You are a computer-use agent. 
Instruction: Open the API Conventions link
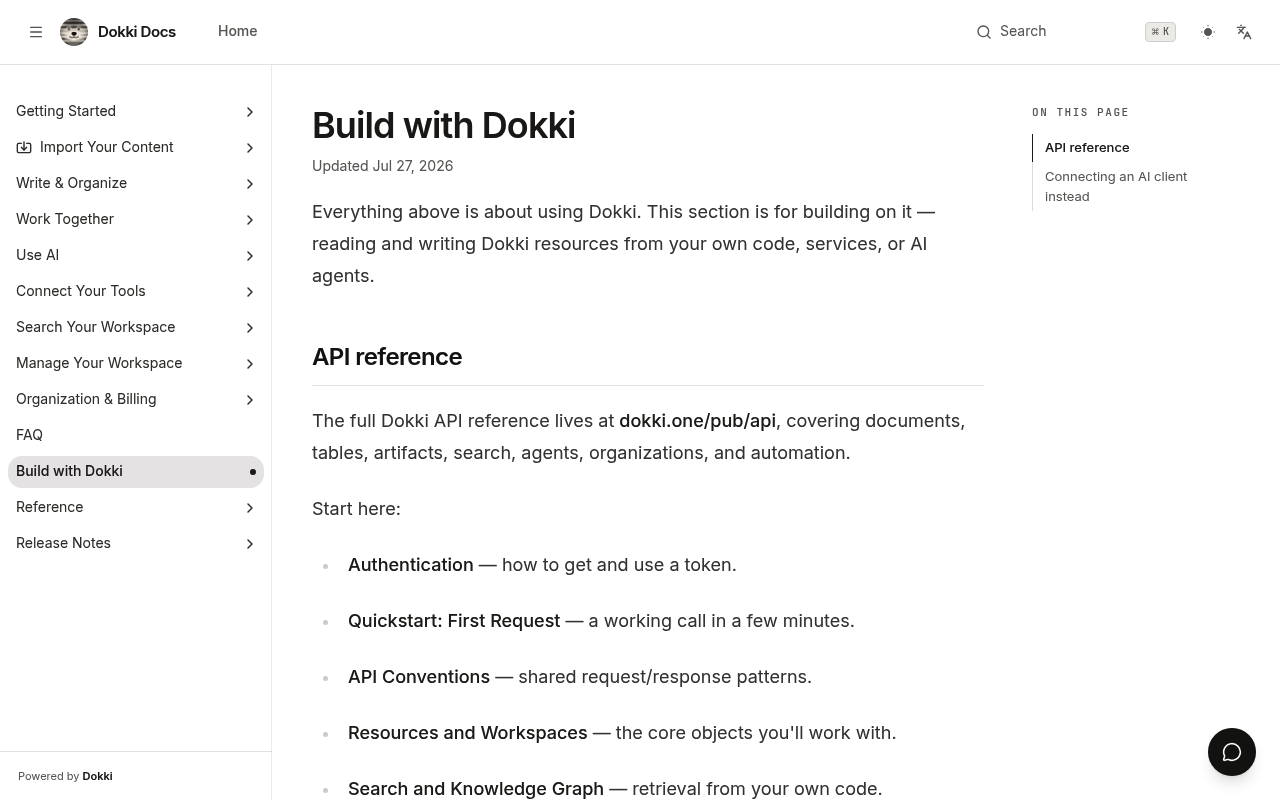[419, 677]
